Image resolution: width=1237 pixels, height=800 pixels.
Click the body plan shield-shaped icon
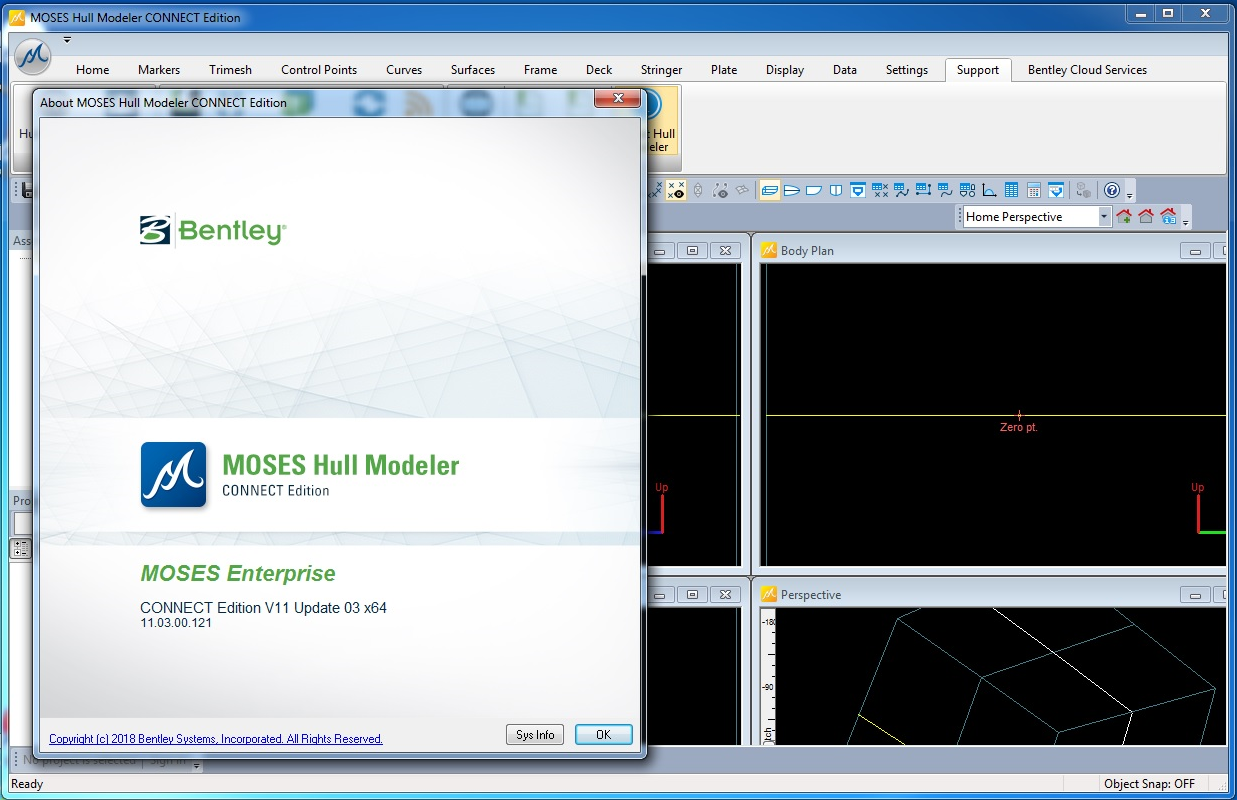click(836, 190)
